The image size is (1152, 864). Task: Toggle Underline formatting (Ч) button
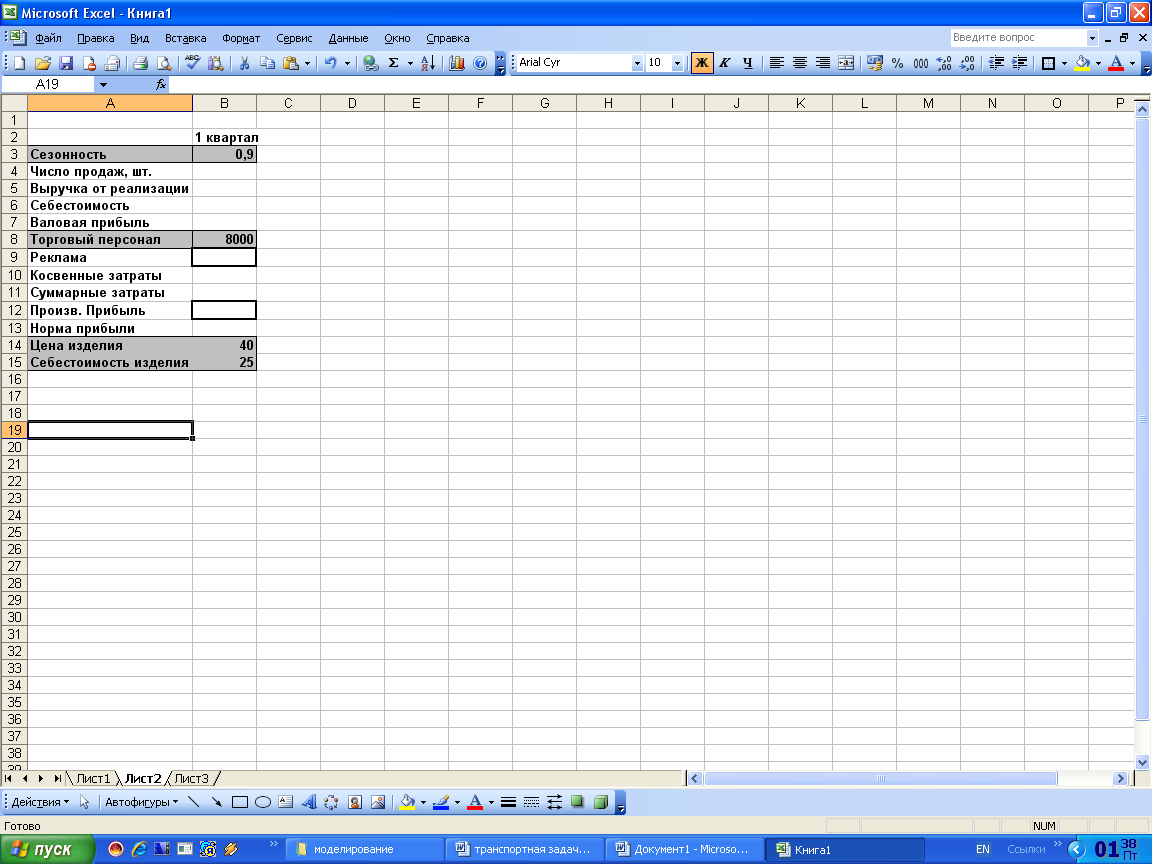[x=746, y=63]
